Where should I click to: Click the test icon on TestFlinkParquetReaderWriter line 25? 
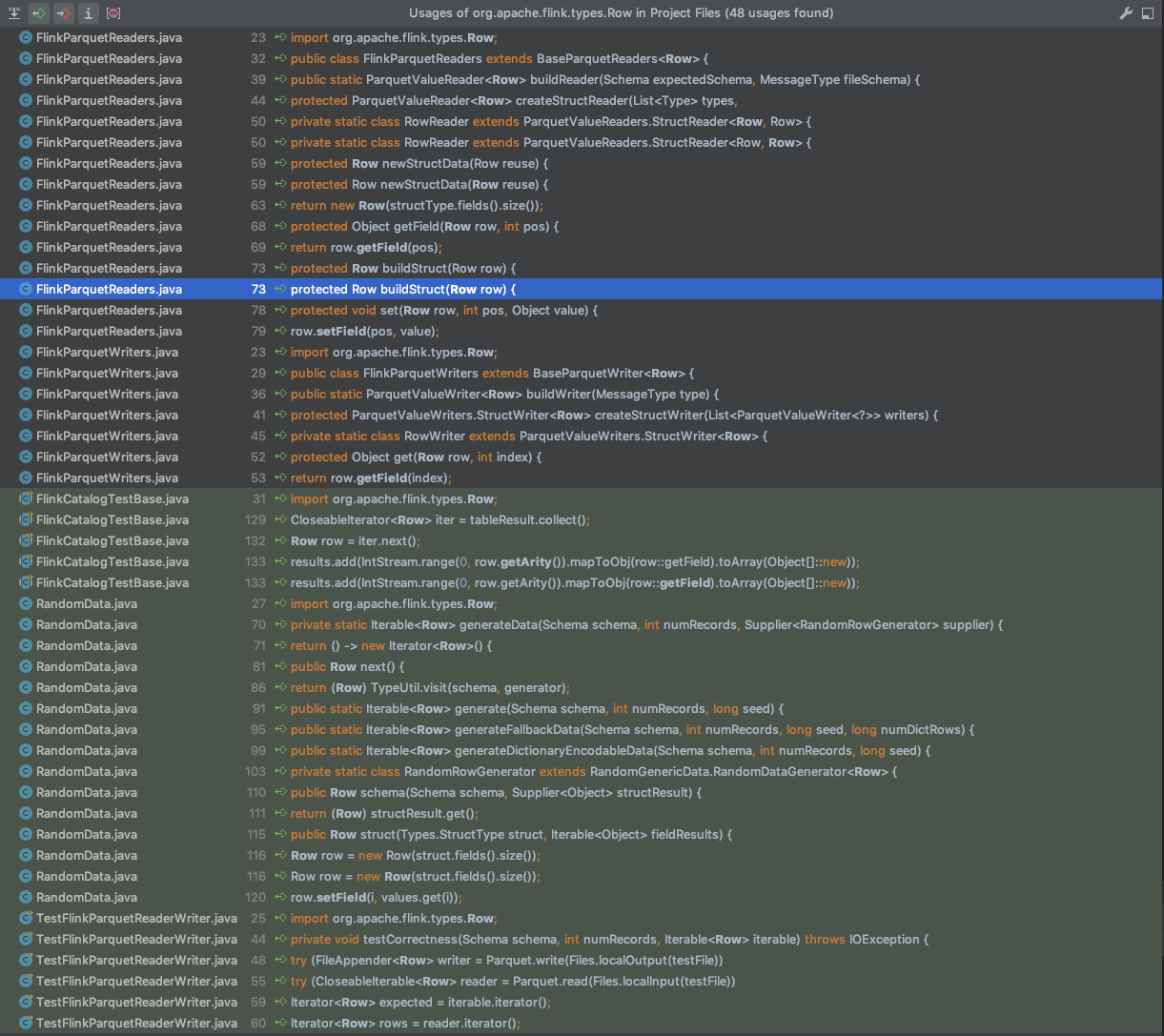pyautogui.click(x=26, y=919)
